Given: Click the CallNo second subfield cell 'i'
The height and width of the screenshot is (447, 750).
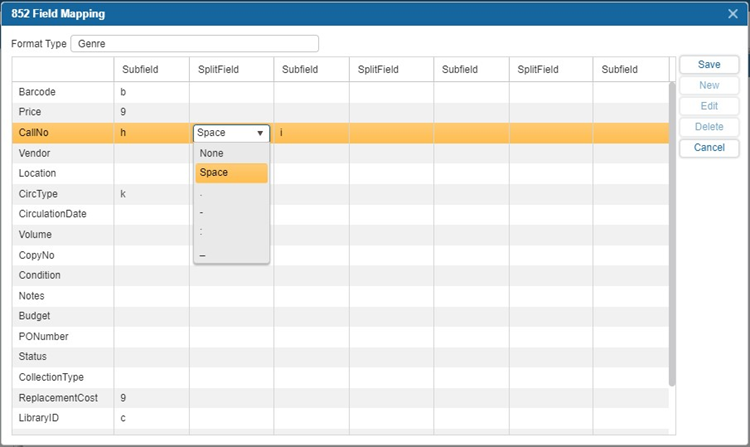Looking at the screenshot, I should (x=311, y=133).
